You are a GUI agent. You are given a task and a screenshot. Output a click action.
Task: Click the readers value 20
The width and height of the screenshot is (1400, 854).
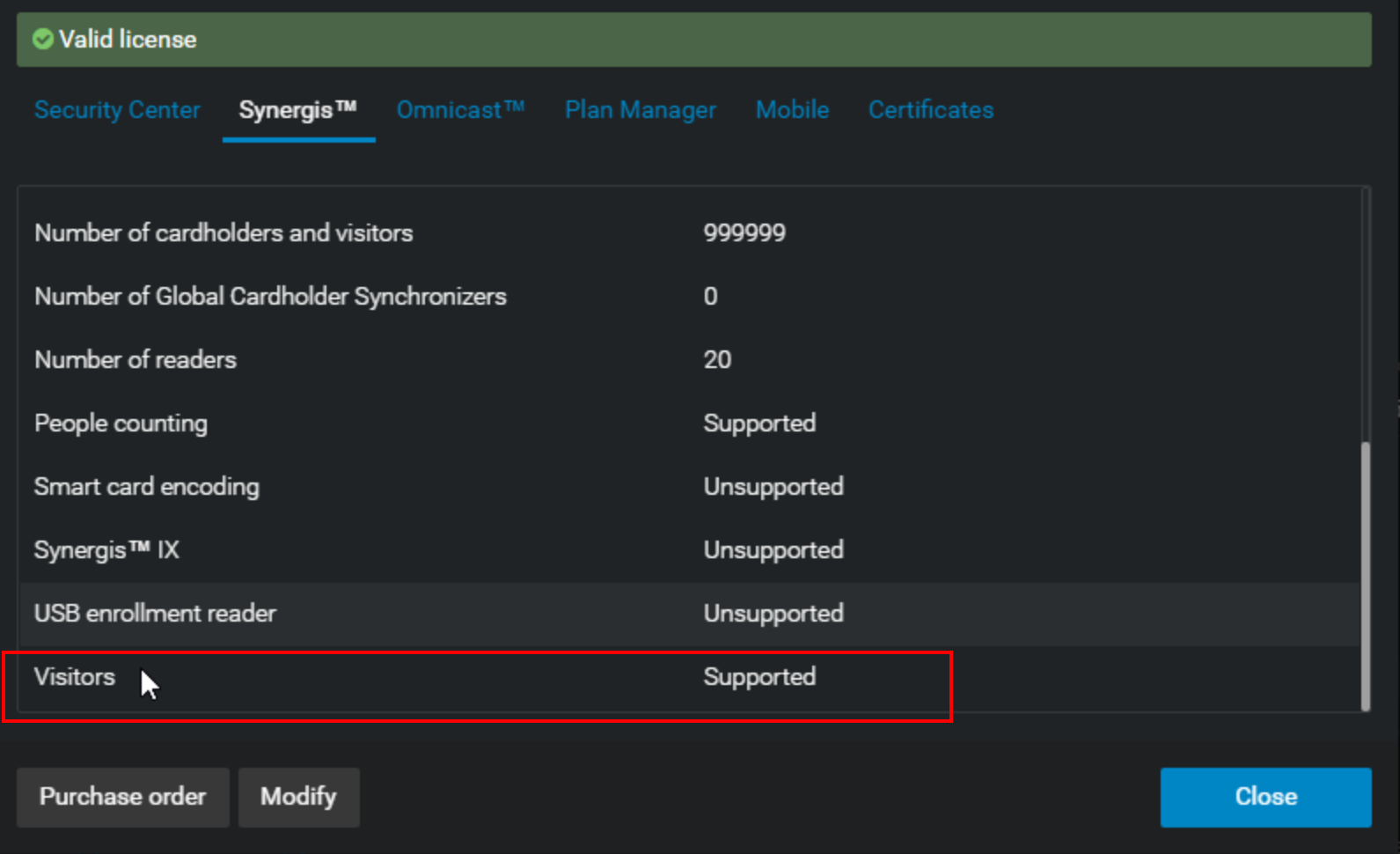click(717, 360)
